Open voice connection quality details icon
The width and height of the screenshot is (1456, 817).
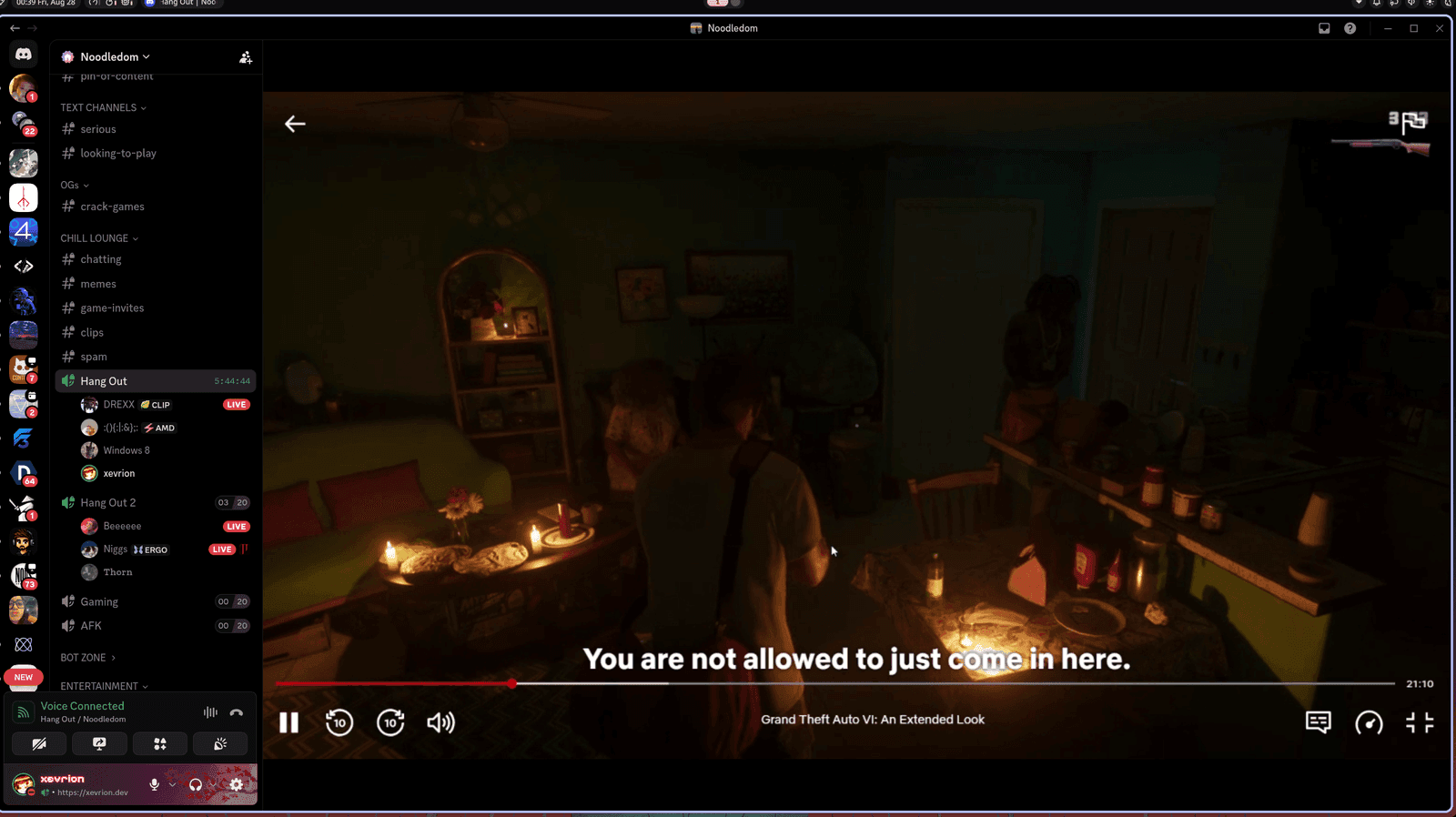coord(24,712)
